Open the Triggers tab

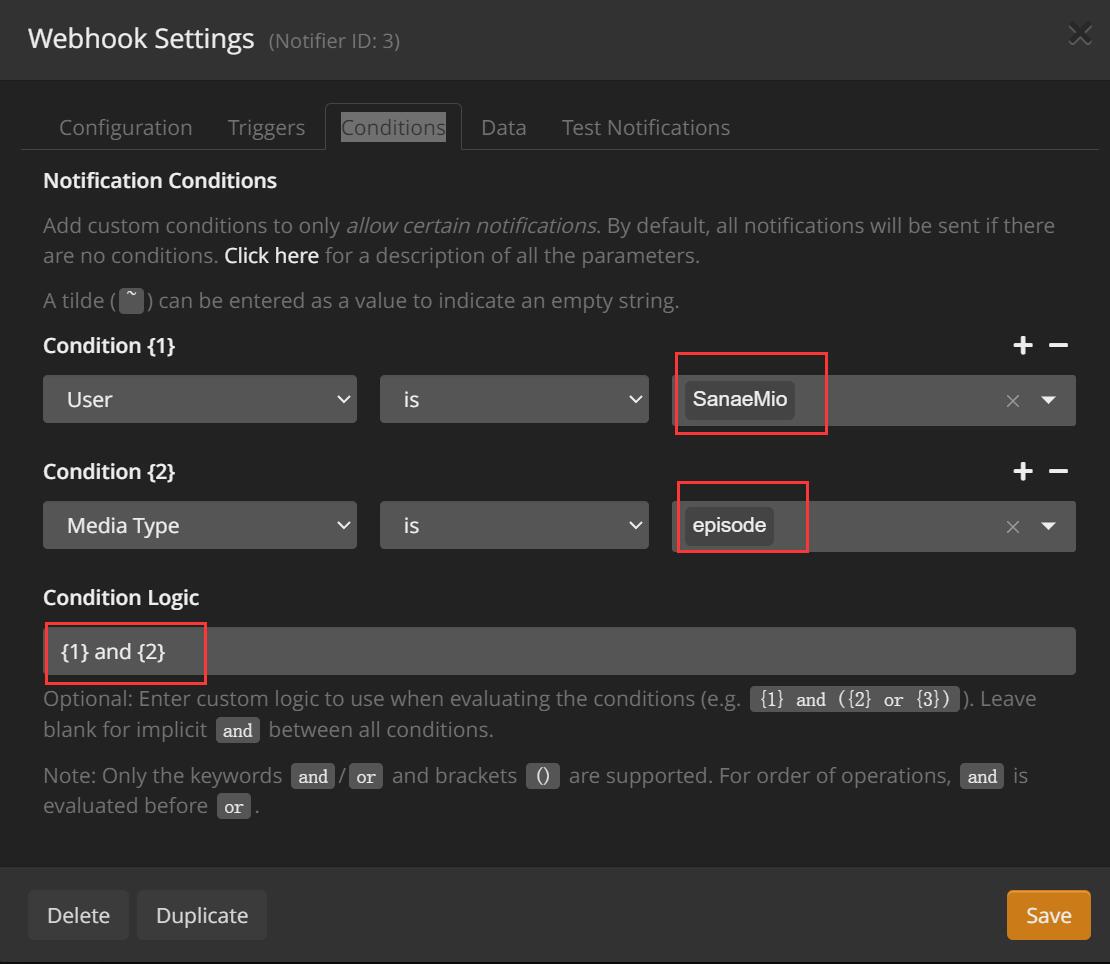tap(266, 128)
